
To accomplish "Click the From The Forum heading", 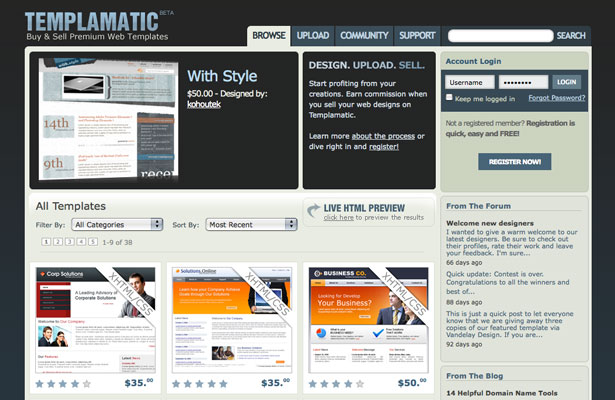I will [x=479, y=206].
